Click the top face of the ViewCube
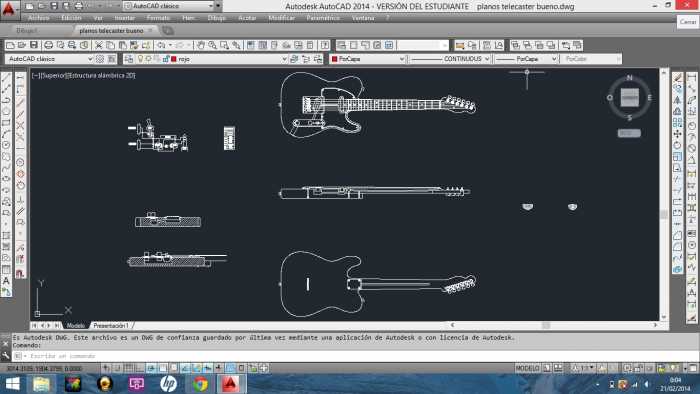Viewport: 700px width, 394px height. [x=629, y=98]
